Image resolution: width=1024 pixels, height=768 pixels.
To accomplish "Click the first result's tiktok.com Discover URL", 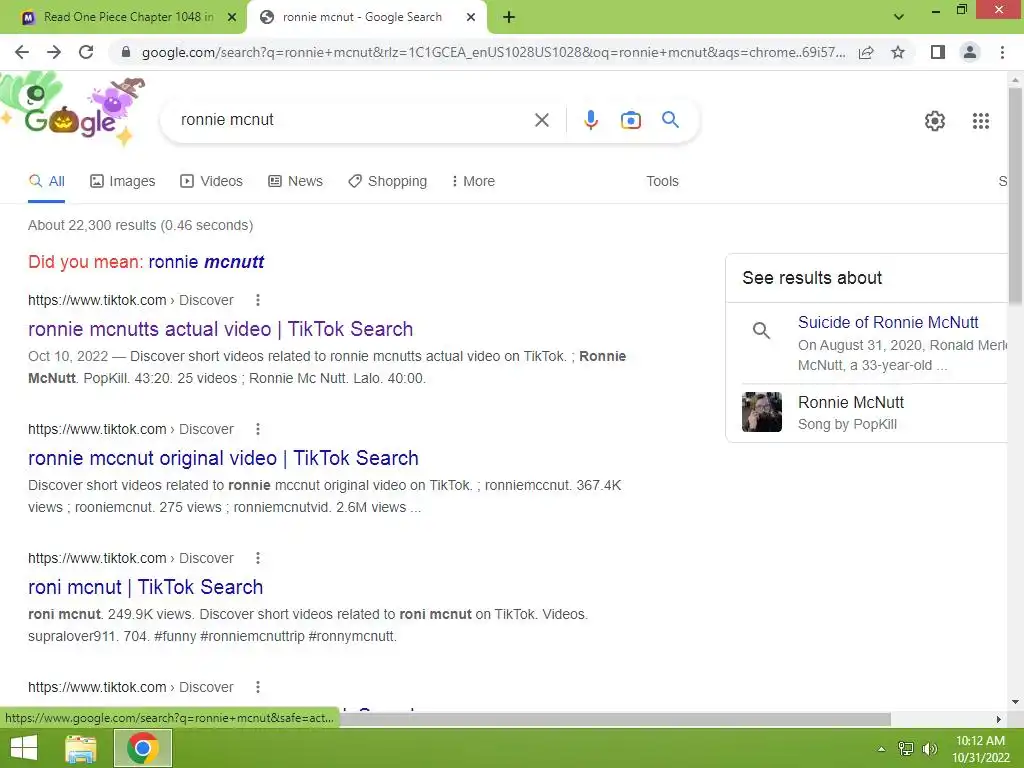I will pyautogui.click(x=131, y=300).
